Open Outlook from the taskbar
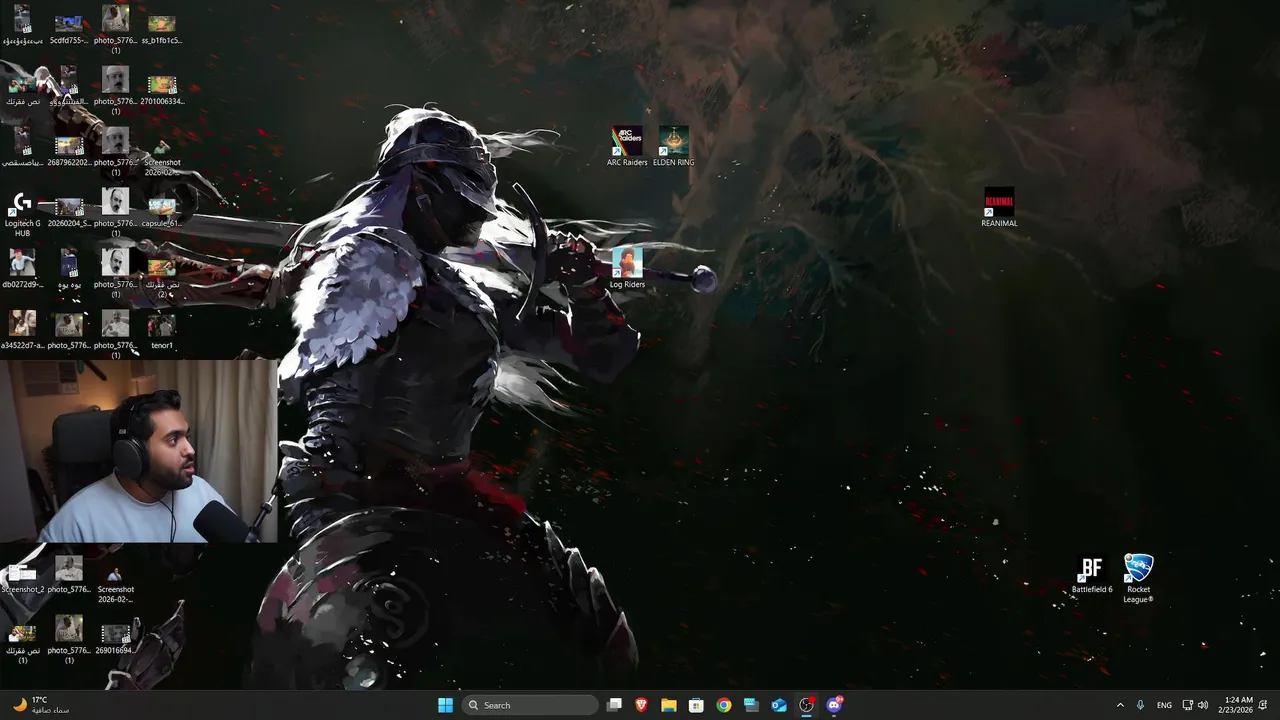The height and width of the screenshot is (720, 1280). tap(779, 705)
